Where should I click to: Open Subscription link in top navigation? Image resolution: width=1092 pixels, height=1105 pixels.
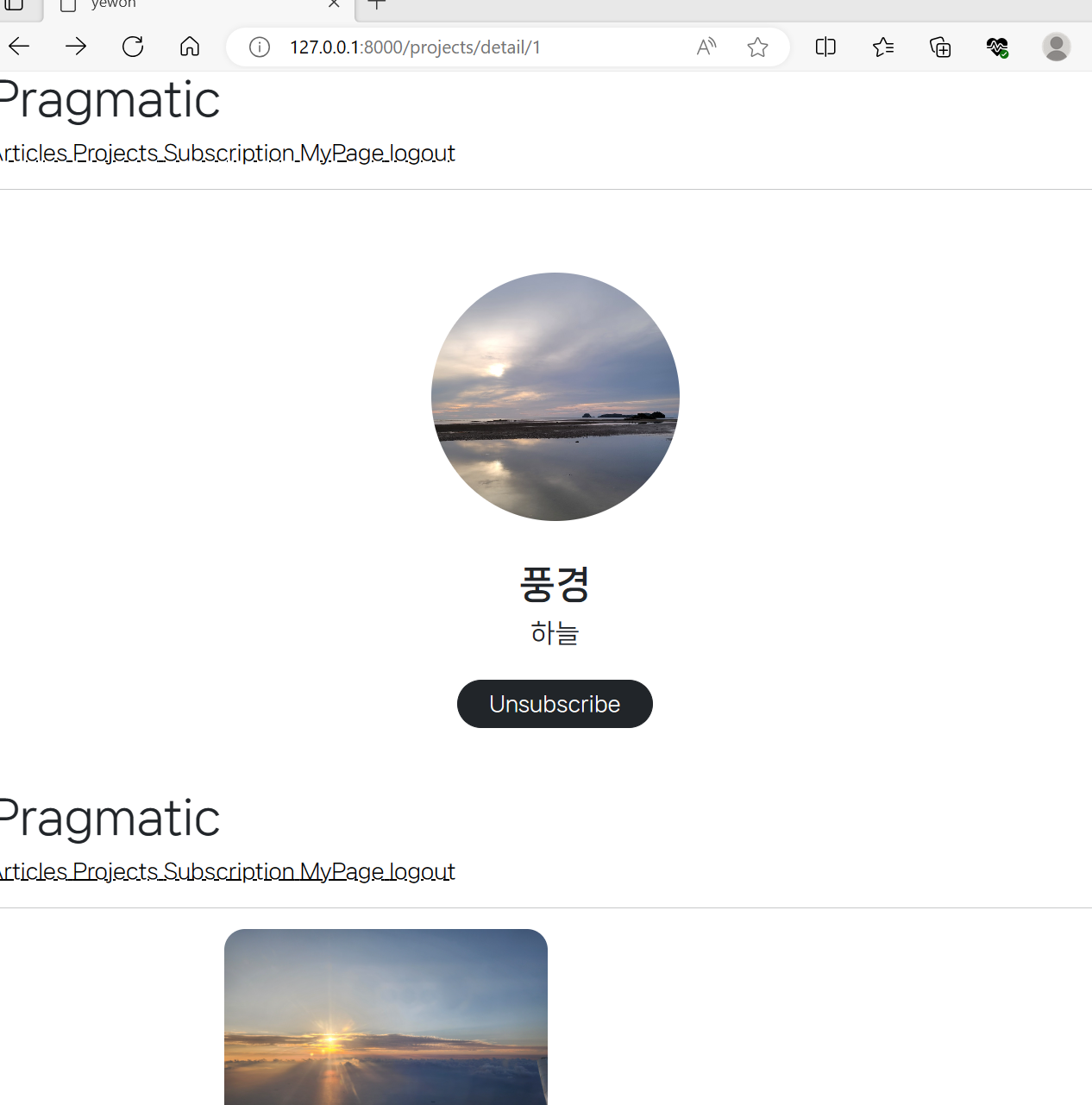[229, 153]
